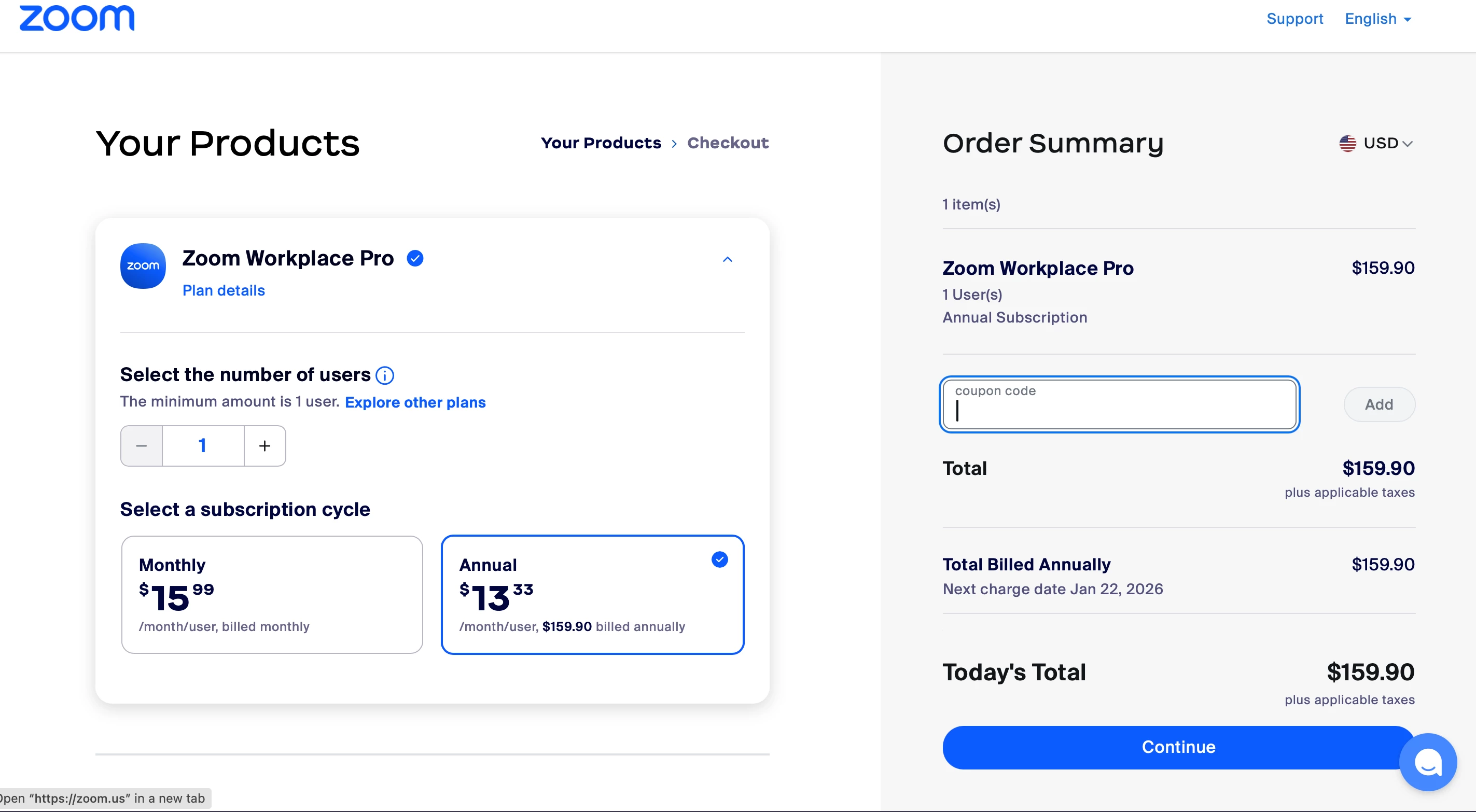Select the Monthly subscription cycle
Screen dimensions: 1476x812
coord(272,595)
